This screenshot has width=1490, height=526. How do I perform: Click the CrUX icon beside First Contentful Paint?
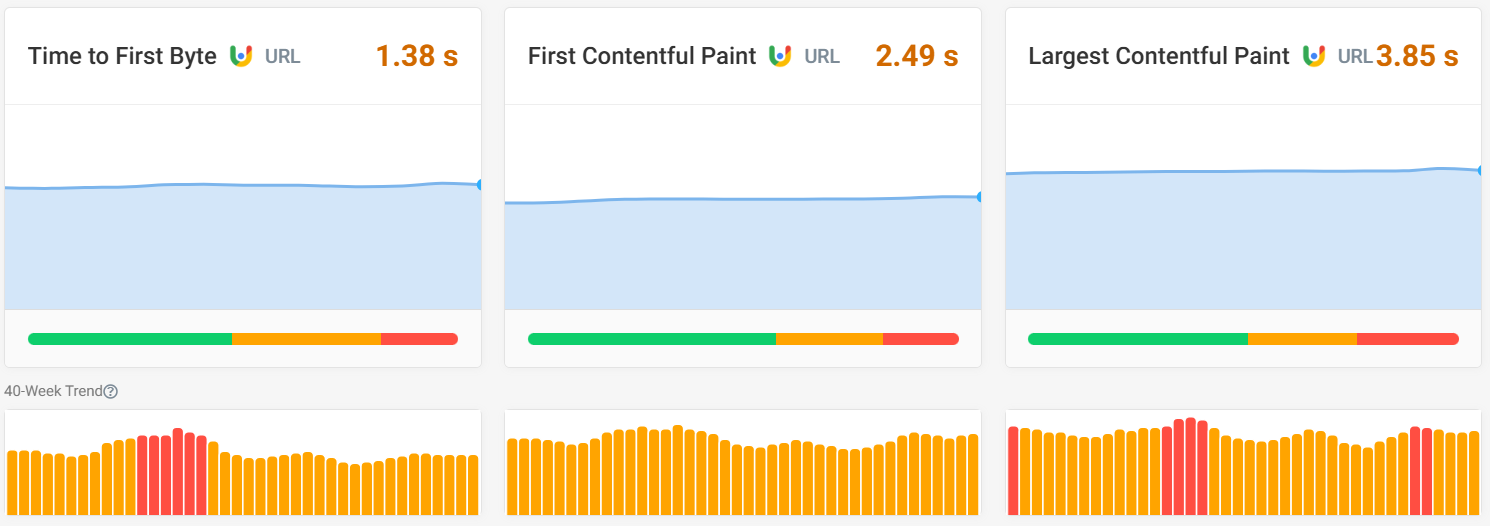pyautogui.click(x=780, y=56)
